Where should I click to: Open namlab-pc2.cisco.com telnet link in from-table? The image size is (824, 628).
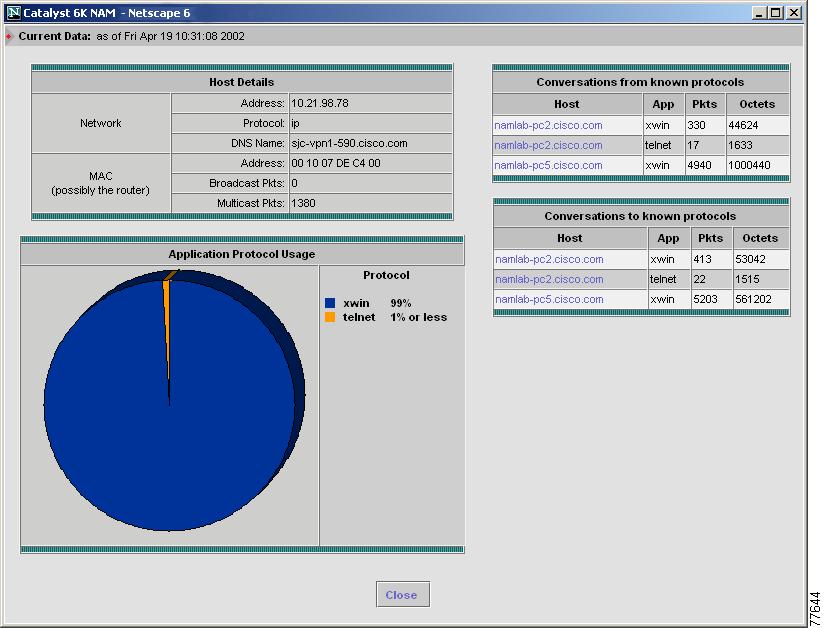548,145
